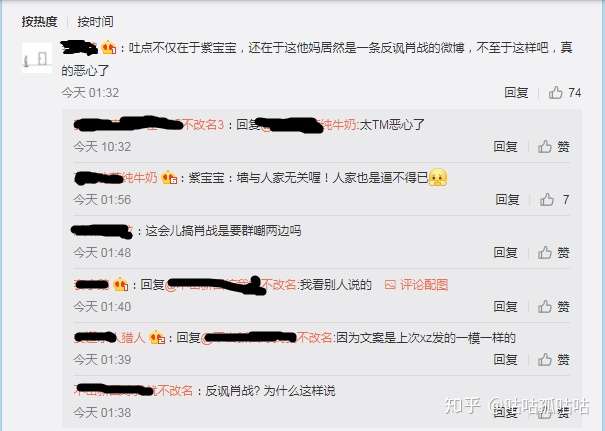Reply to the 10:32 comment
The image size is (605, 431).
click(505, 146)
